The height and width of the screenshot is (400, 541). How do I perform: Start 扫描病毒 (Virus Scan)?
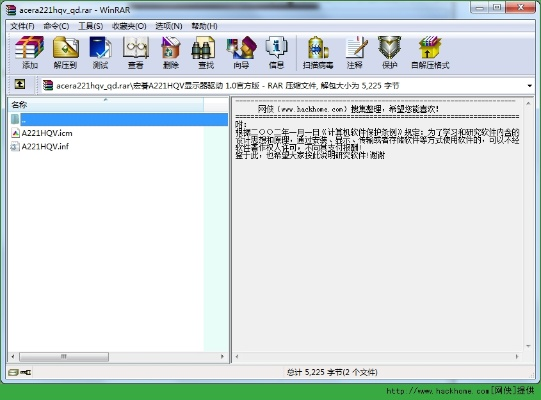pyautogui.click(x=318, y=52)
